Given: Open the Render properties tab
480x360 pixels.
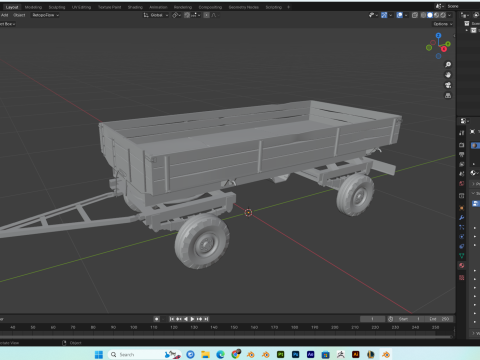Looking at the screenshot, I should click(x=462, y=145).
